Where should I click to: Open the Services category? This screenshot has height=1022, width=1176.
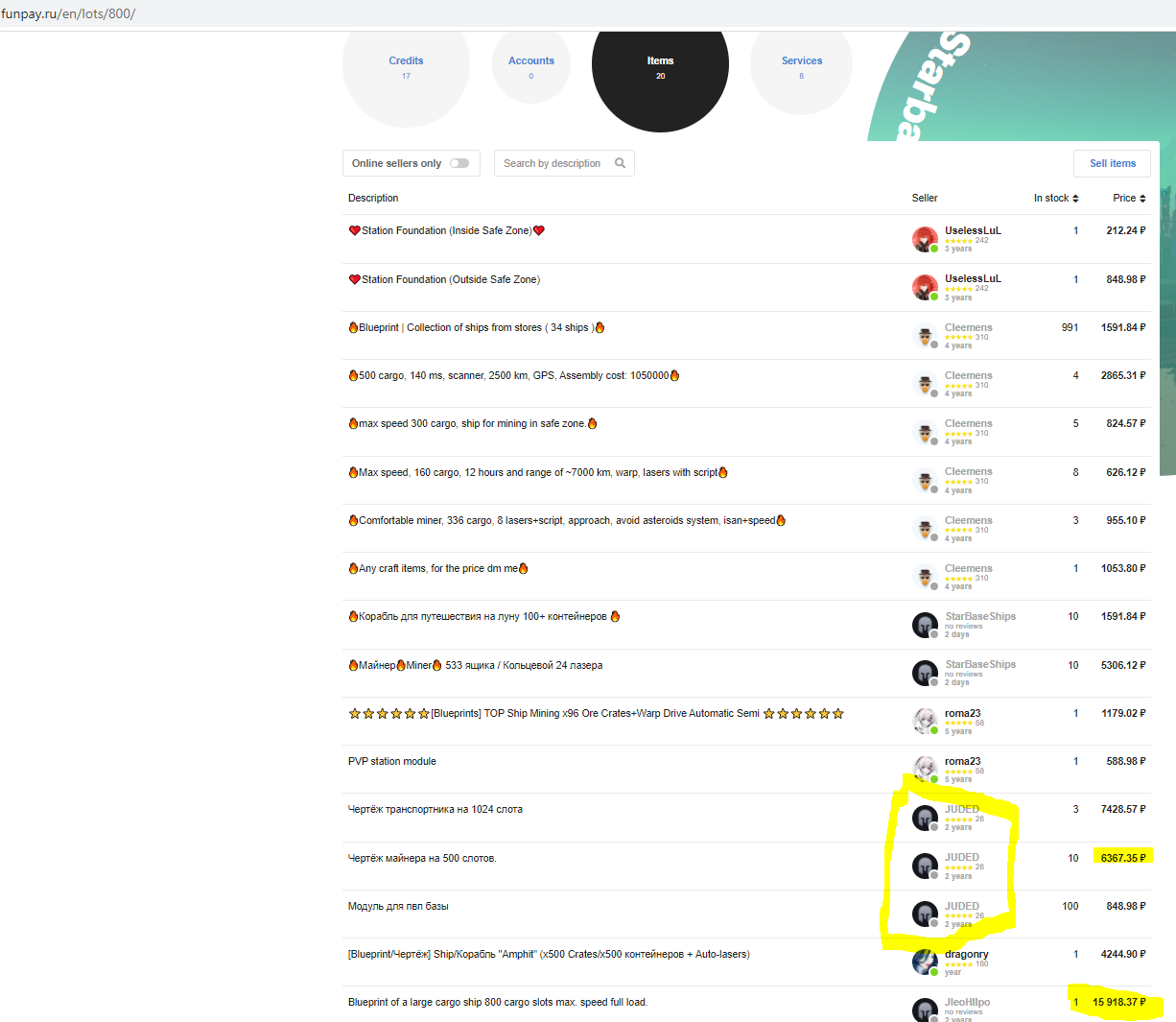(801, 67)
